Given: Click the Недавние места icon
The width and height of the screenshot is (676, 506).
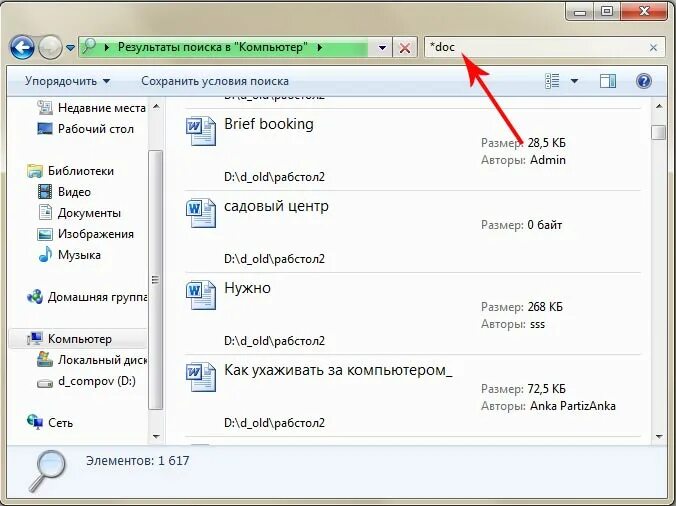Looking at the screenshot, I should [45, 108].
